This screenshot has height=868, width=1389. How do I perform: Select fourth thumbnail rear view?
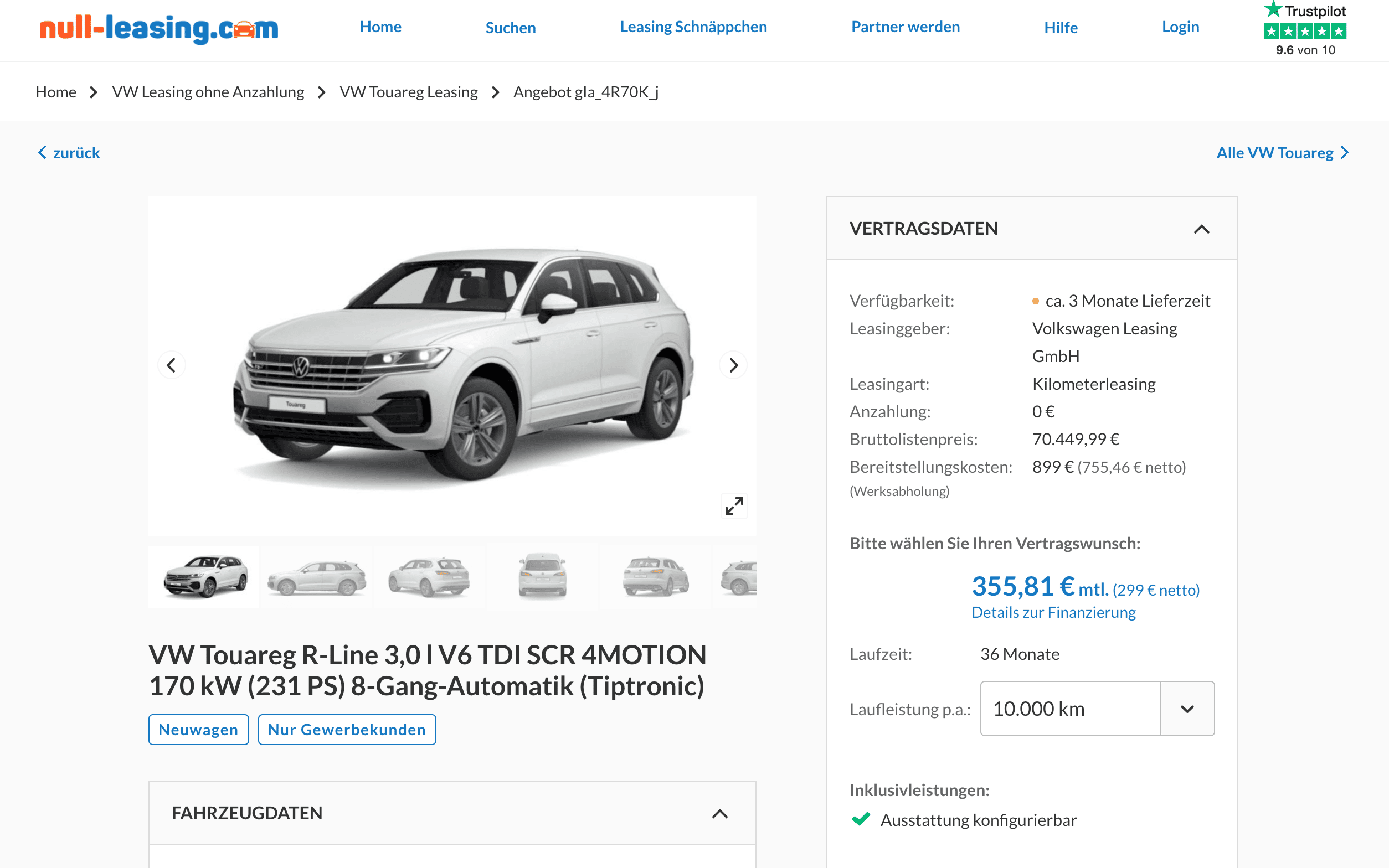pyautogui.click(x=542, y=576)
